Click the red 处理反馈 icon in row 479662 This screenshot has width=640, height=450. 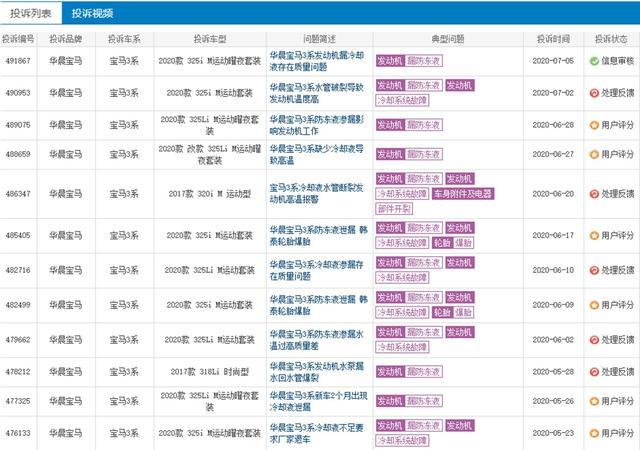[x=594, y=340]
